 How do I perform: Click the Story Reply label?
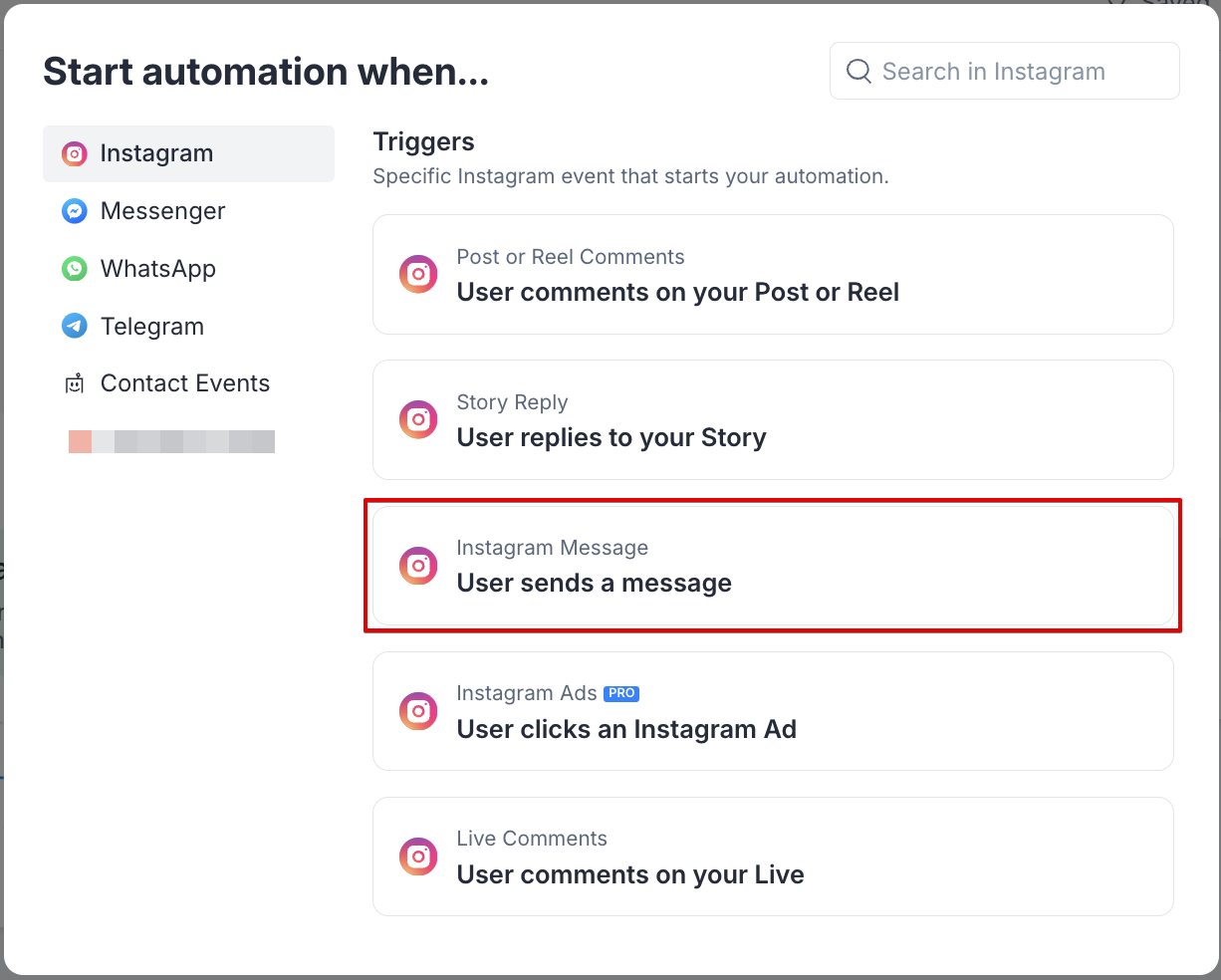tap(512, 402)
